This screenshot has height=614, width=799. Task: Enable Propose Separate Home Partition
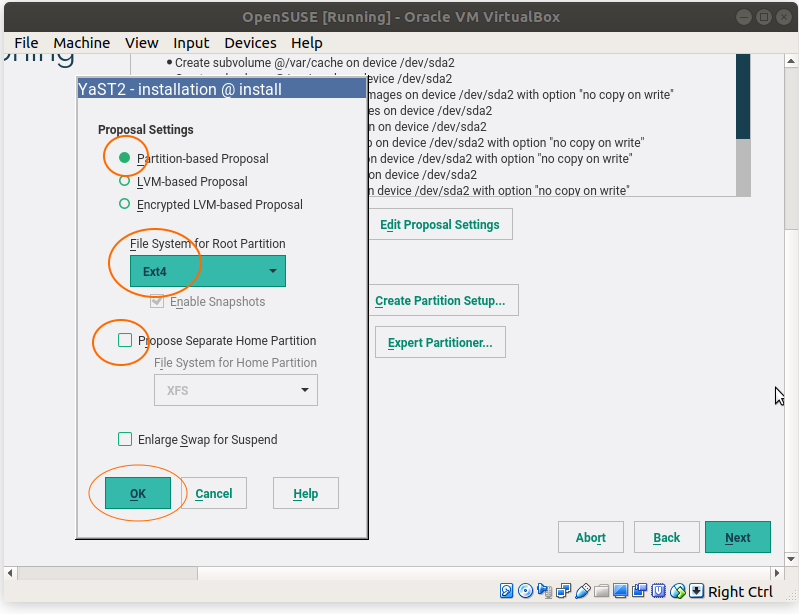click(125, 340)
